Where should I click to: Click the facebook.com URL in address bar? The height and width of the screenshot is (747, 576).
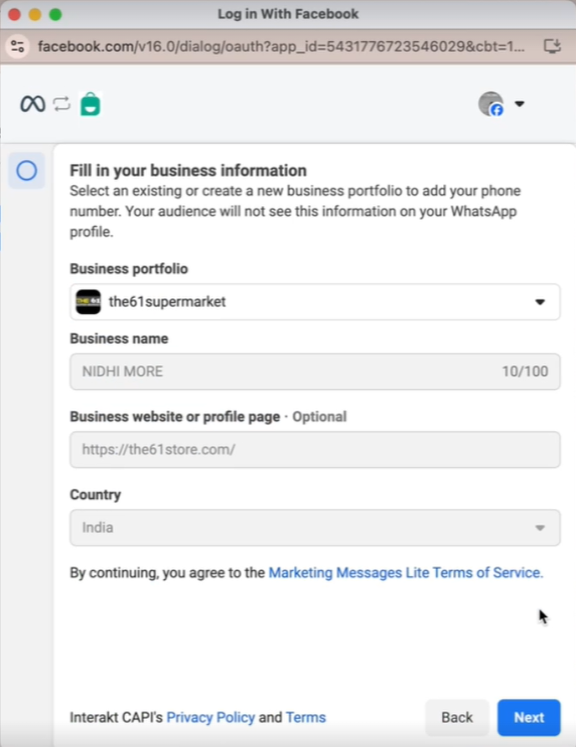click(281, 46)
